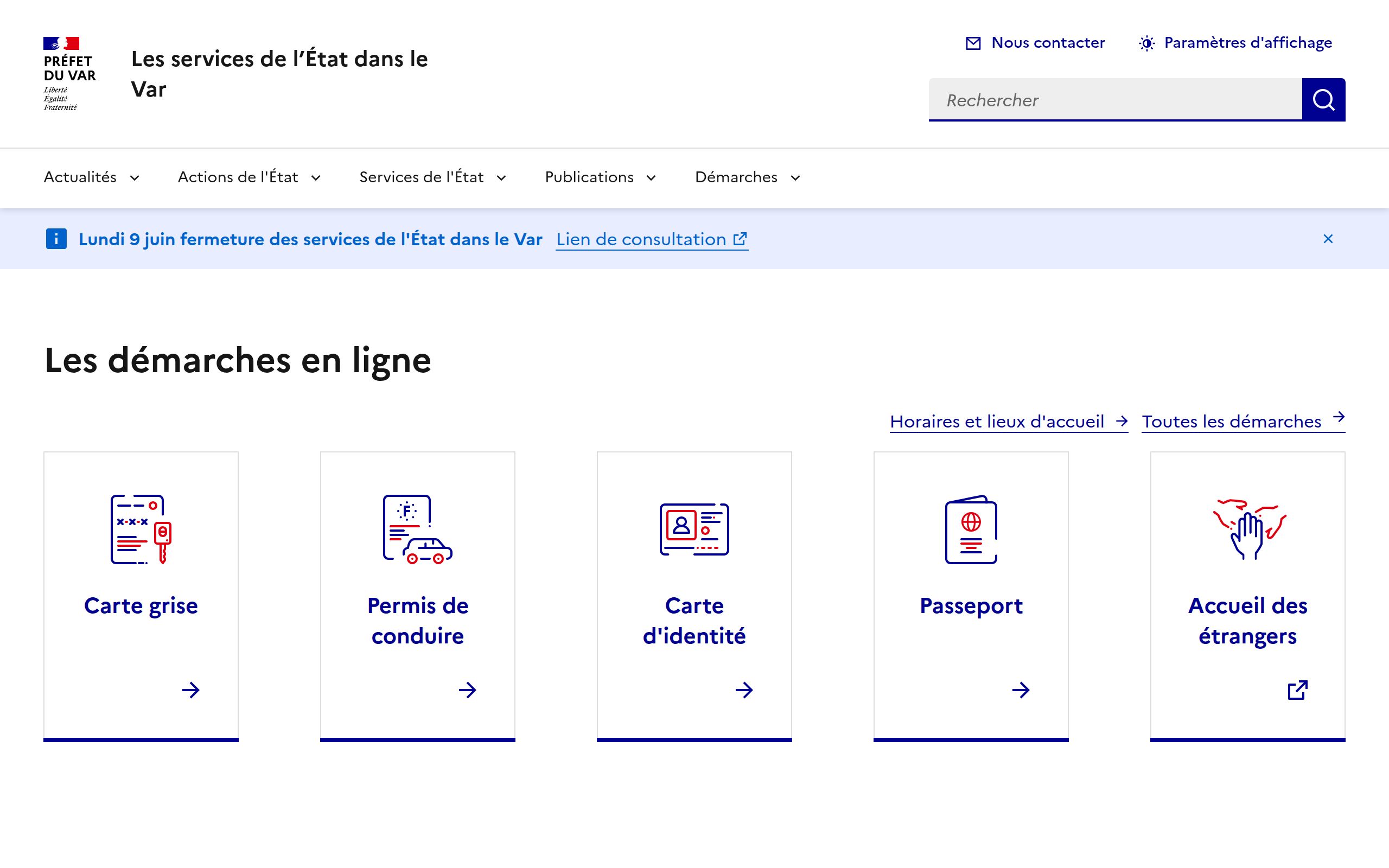Click external link icon on Accueil des étrangers card

(1297, 690)
